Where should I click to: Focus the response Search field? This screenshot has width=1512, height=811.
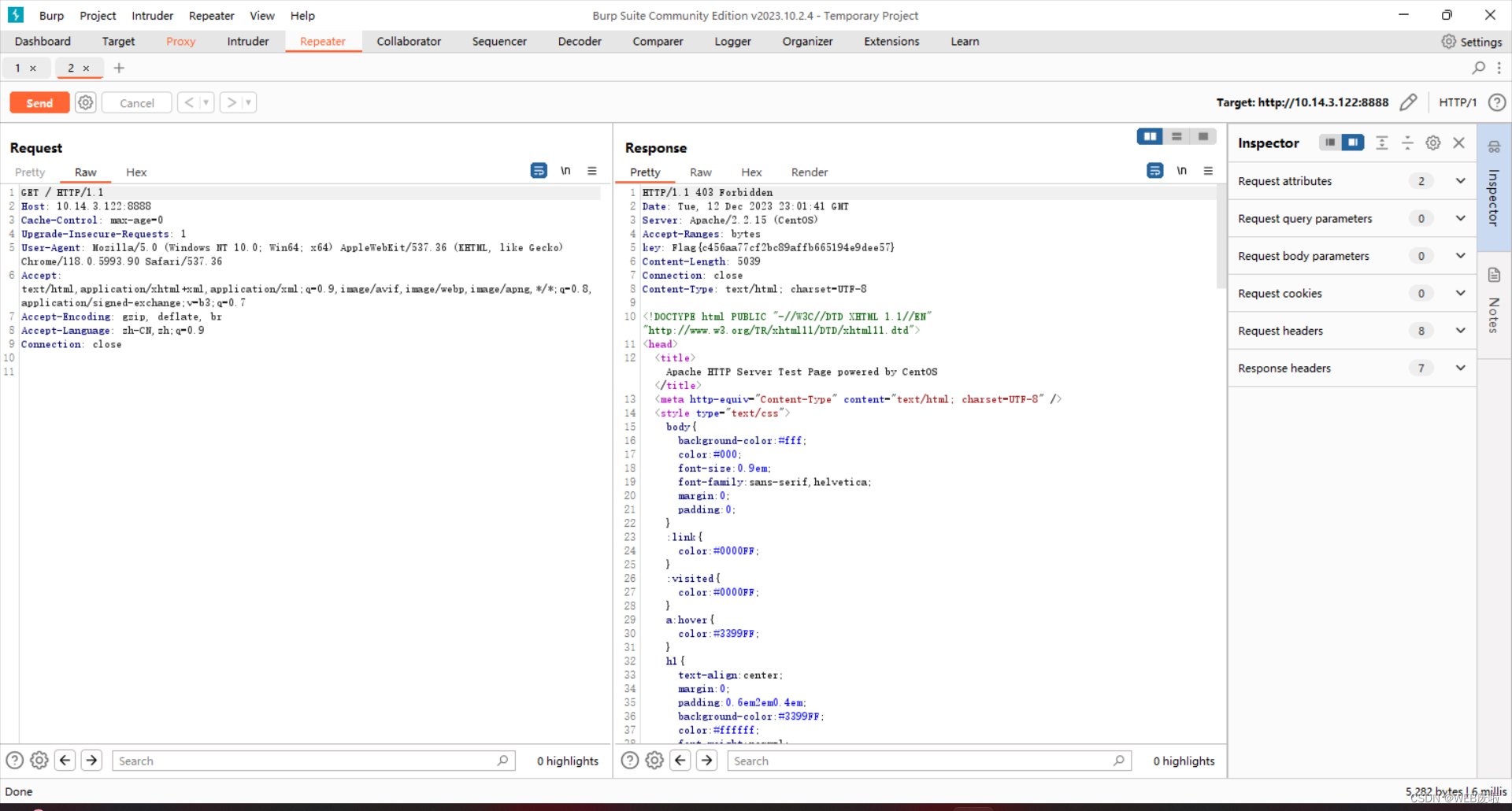coord(929,761)
